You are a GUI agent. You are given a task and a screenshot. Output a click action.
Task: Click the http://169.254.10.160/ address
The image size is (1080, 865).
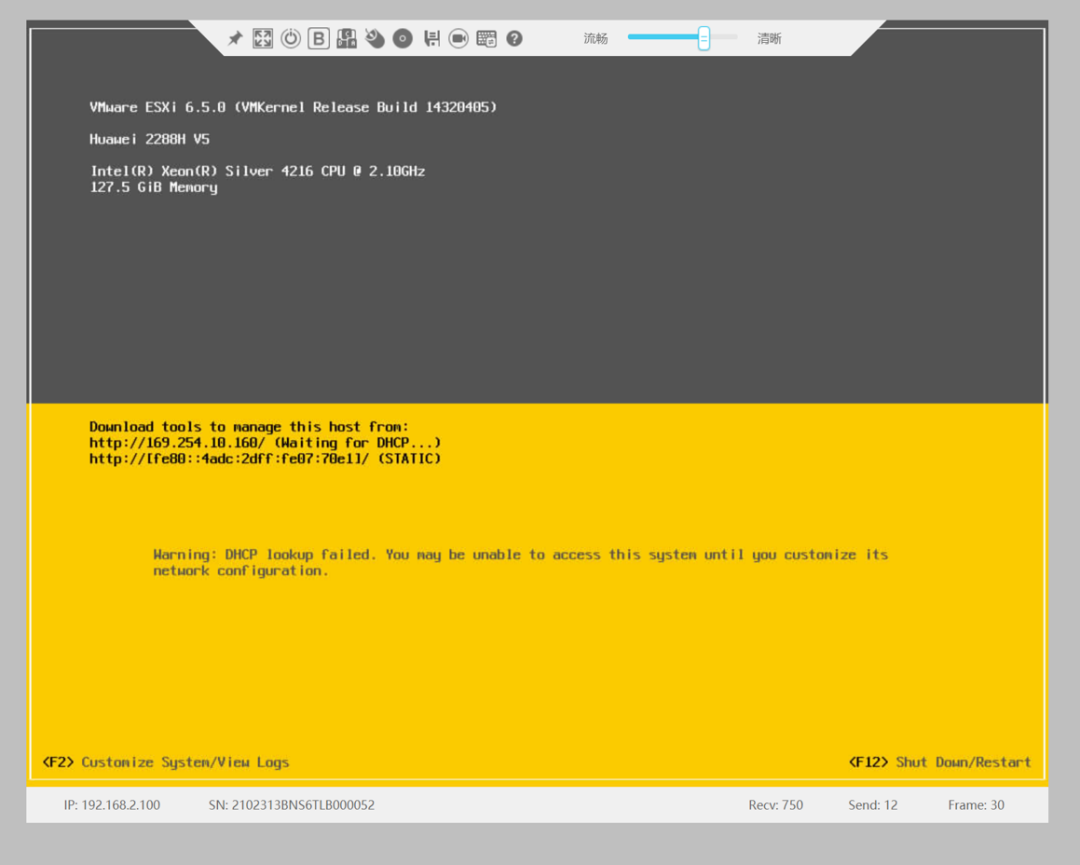click(x=177, y=443)
